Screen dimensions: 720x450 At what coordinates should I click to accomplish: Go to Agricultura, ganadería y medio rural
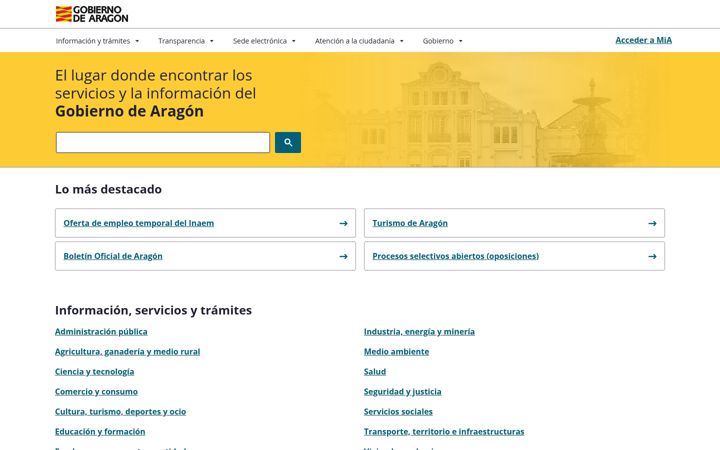coord(128,352)
